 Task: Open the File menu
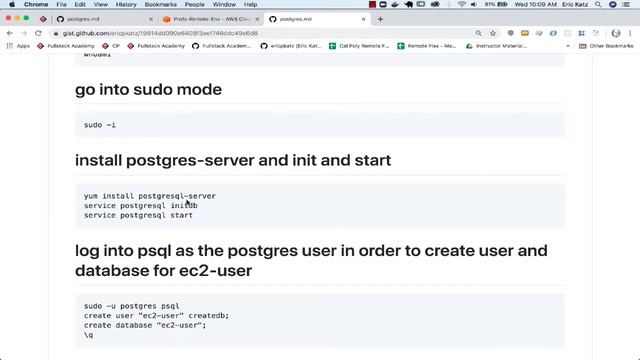point(62,4)
